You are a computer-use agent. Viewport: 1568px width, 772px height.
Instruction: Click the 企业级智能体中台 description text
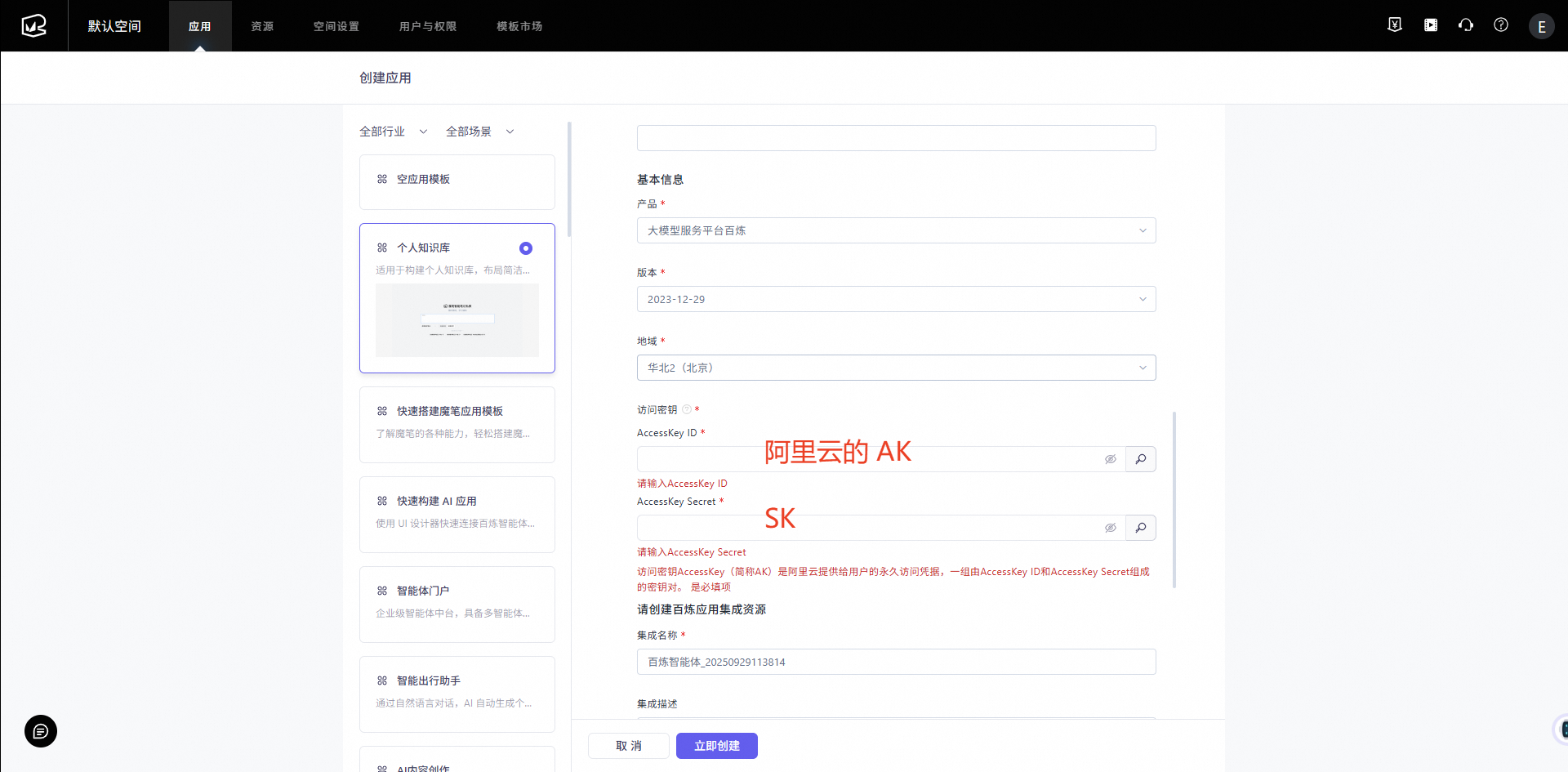452,614
